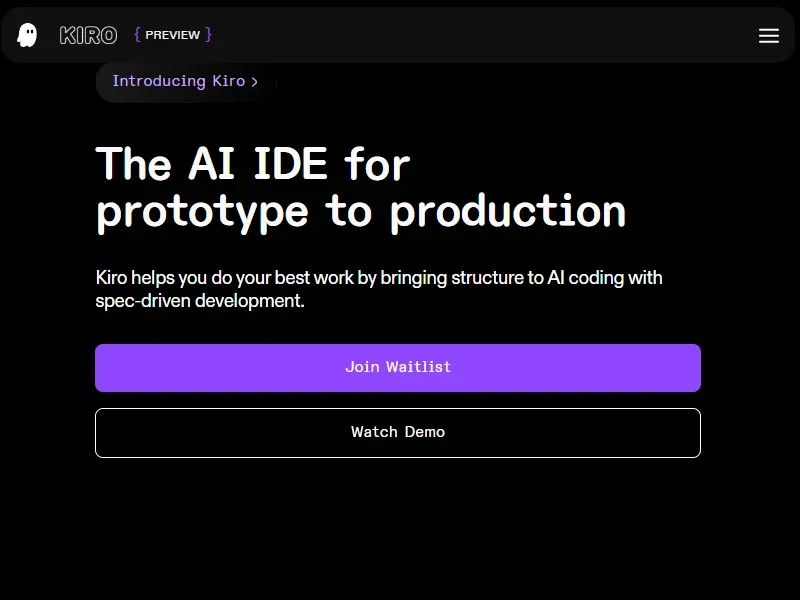This screenshot has width=800, height=600.
Task: Click the closing purple curly brace after PREVIEW
Action: click(x=209, y=35)
